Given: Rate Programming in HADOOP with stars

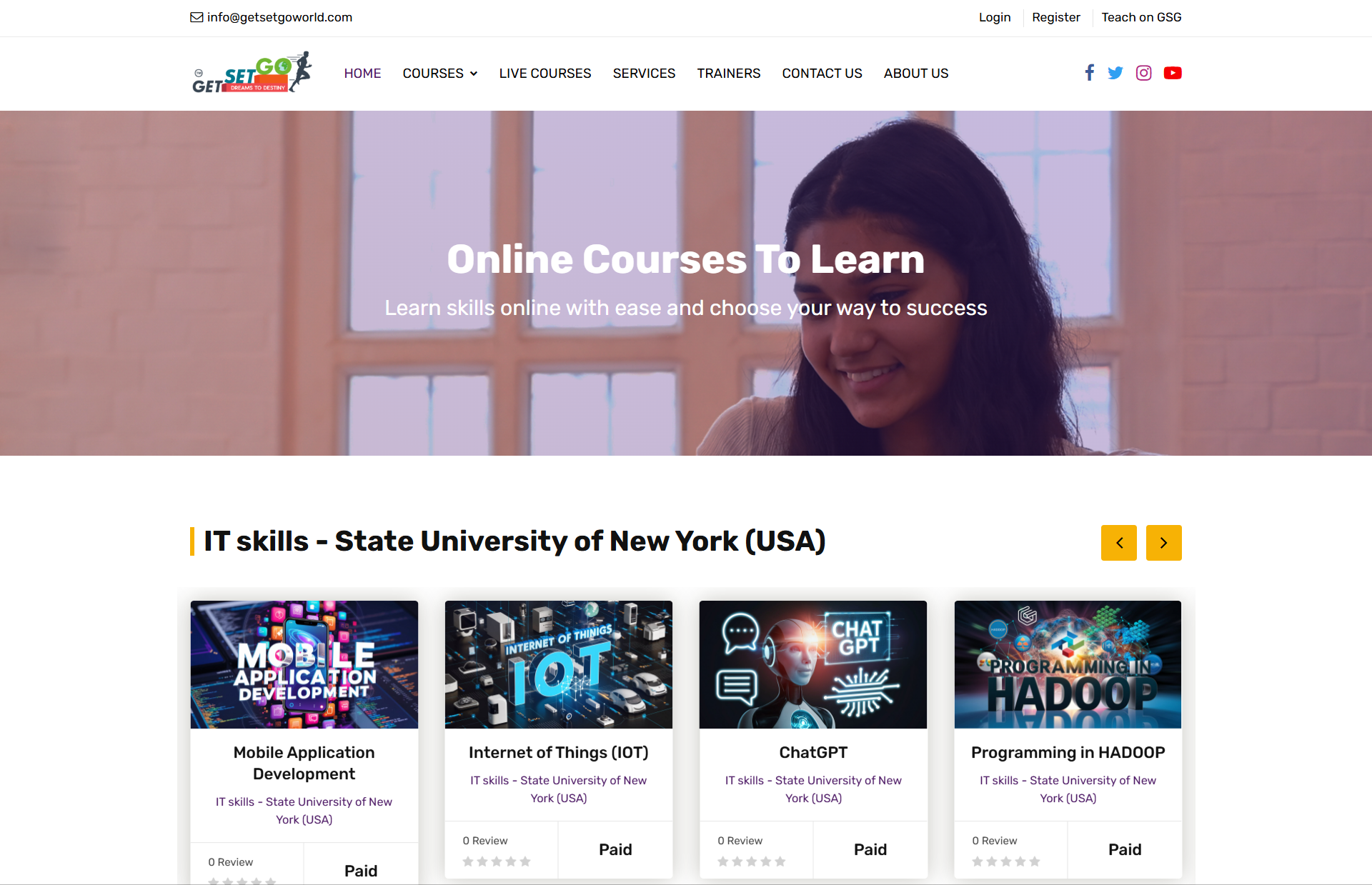Looking at the screenshot, I should point(1005,861).
